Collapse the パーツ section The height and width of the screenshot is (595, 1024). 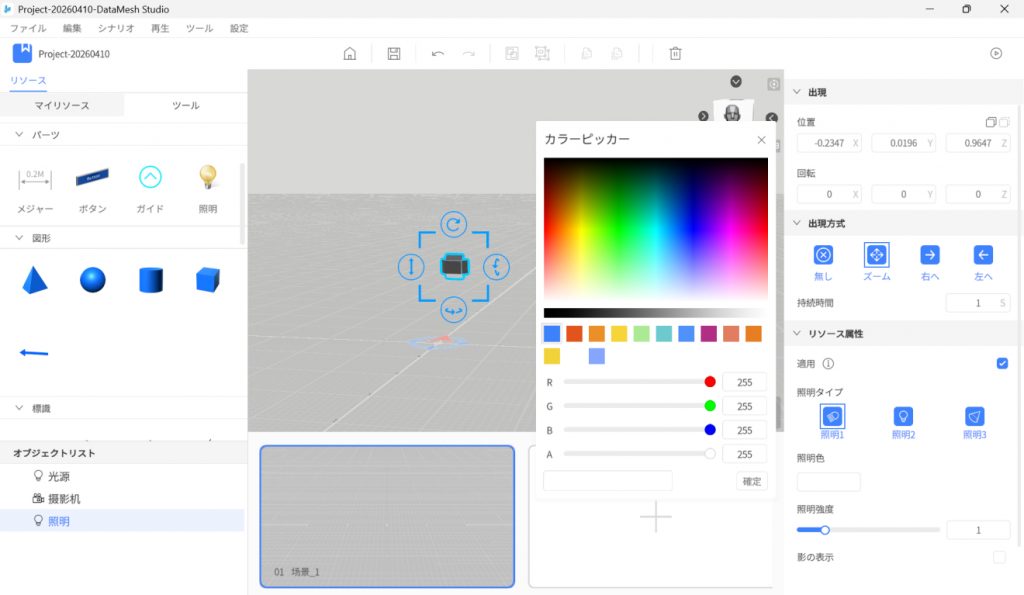pyautogui.click(x=19, y=135)
